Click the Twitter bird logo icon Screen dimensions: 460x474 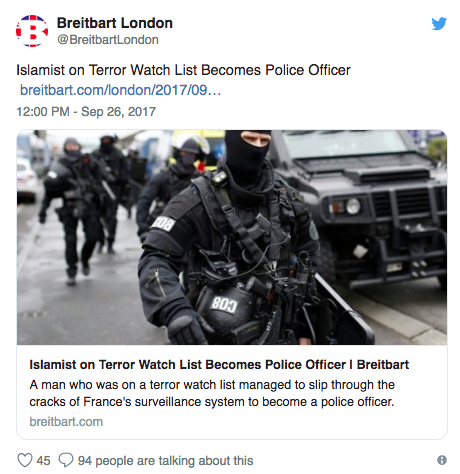coord(439,24)
